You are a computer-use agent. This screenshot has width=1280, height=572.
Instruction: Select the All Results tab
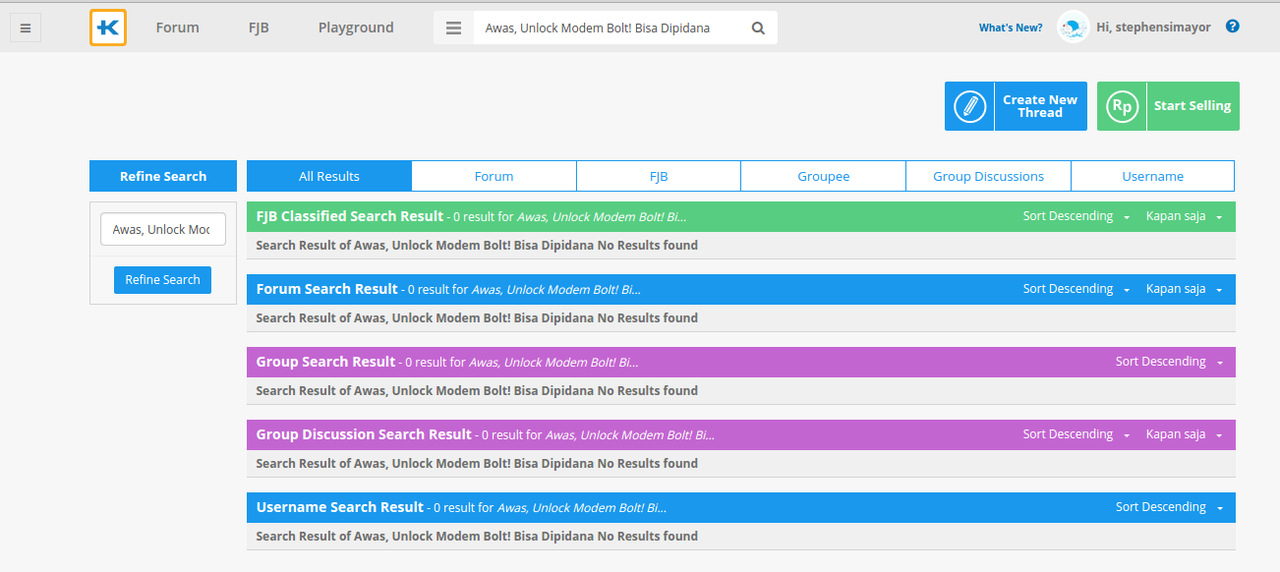[329, 176]
